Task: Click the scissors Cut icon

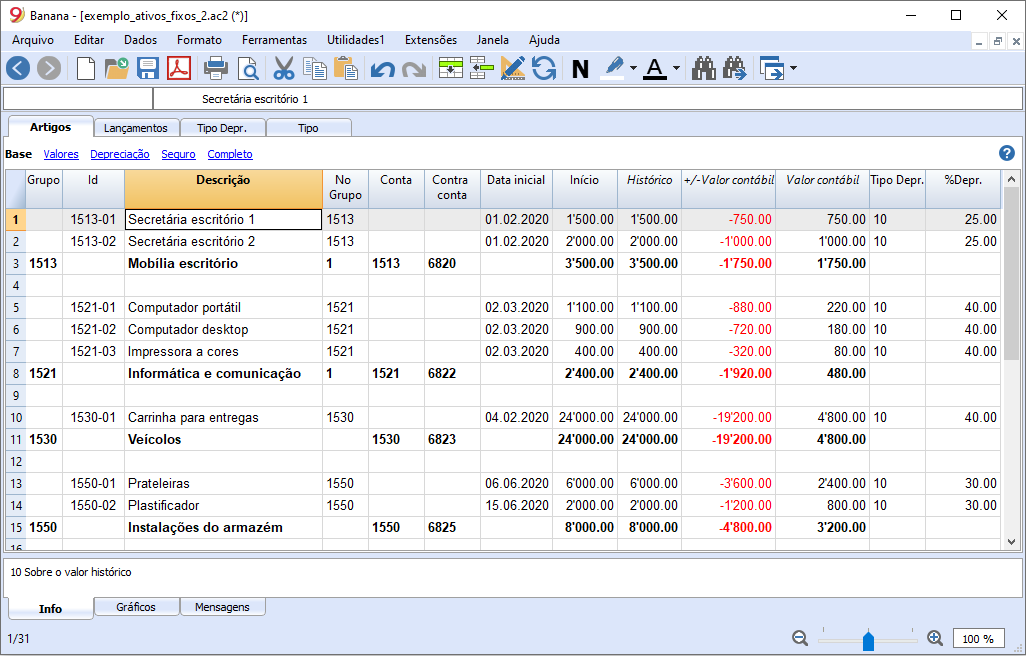Action: pyautogui.click(x=284, y=68)
